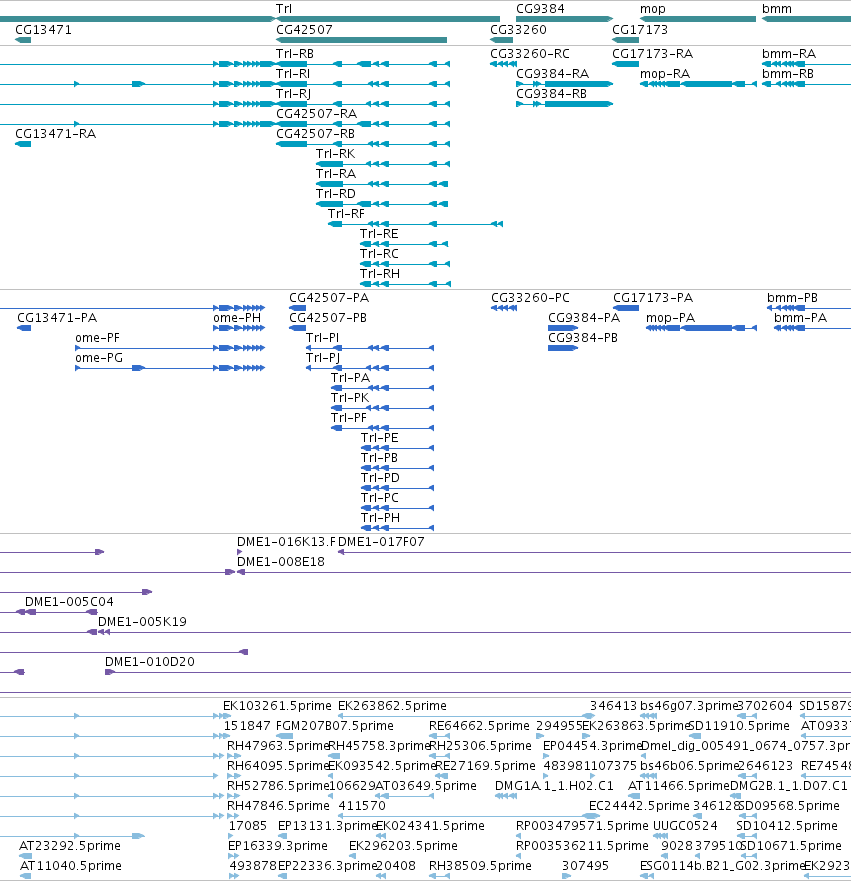Select the CG9384-PB protein label
The image size is (851, 881).
pos(582,338)
